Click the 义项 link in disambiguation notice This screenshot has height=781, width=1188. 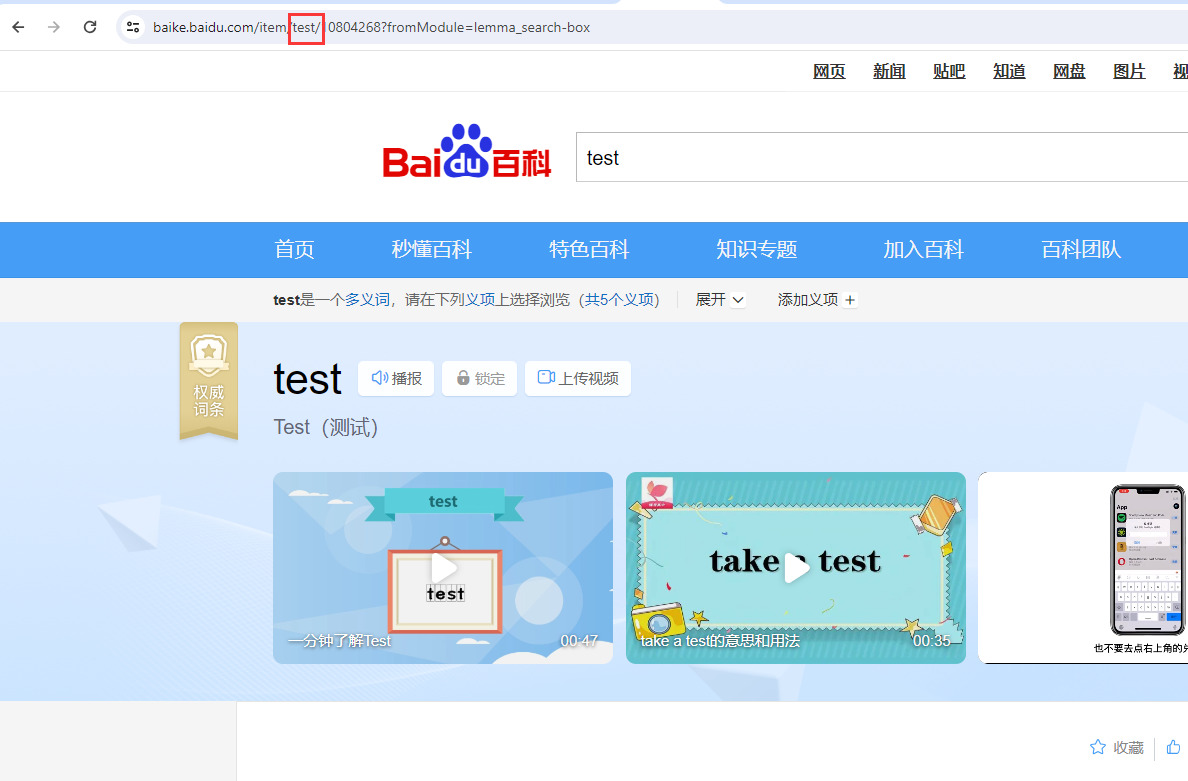[x=480, y=300]
